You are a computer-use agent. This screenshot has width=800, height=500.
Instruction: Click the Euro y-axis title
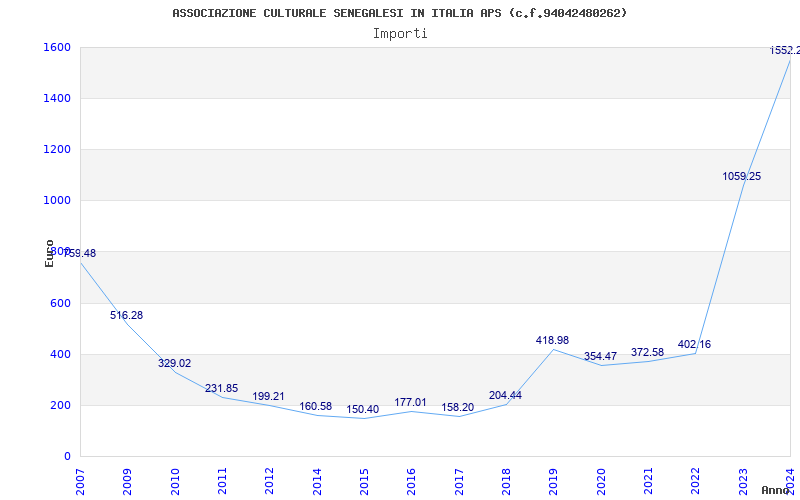point(49,254)
